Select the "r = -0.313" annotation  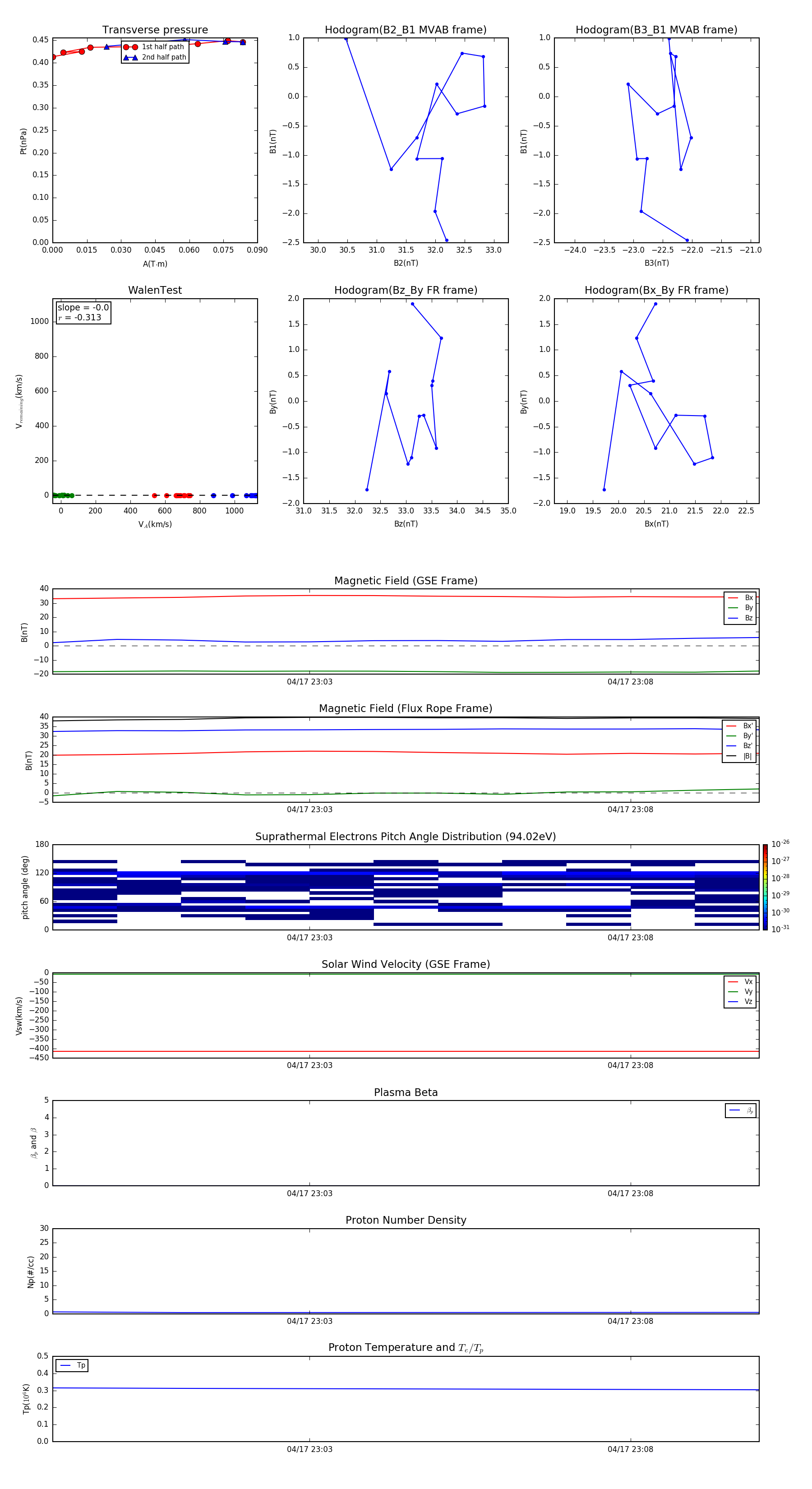click(x=80, y=317)
